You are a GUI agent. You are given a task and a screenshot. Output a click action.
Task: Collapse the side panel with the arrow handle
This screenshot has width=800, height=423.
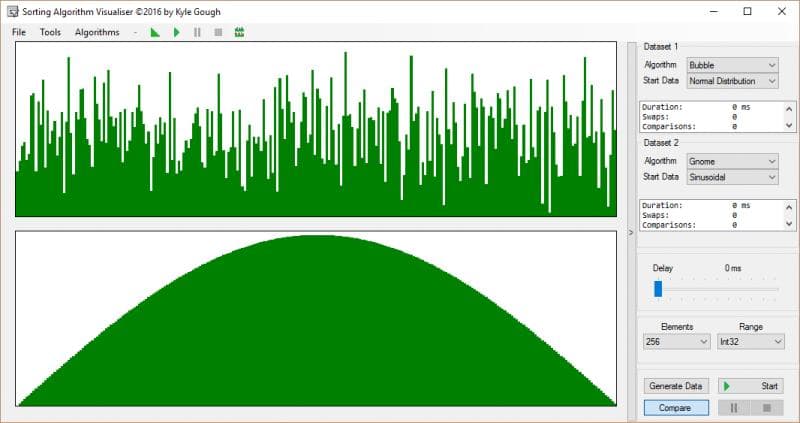630,232
